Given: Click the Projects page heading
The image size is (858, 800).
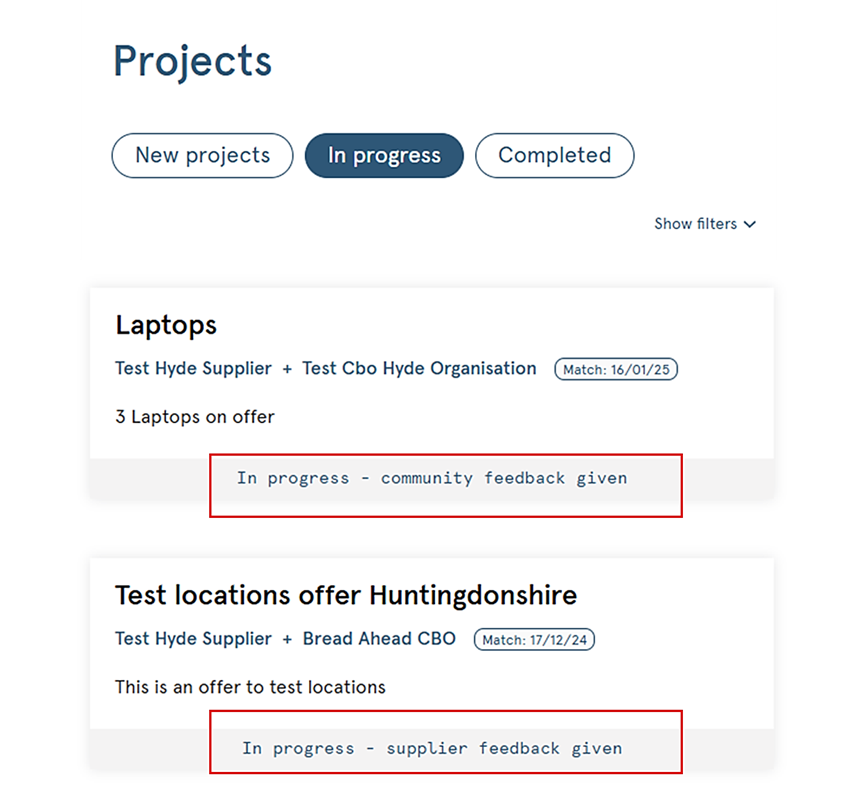Looking at the screenshot, I should 193,61.
